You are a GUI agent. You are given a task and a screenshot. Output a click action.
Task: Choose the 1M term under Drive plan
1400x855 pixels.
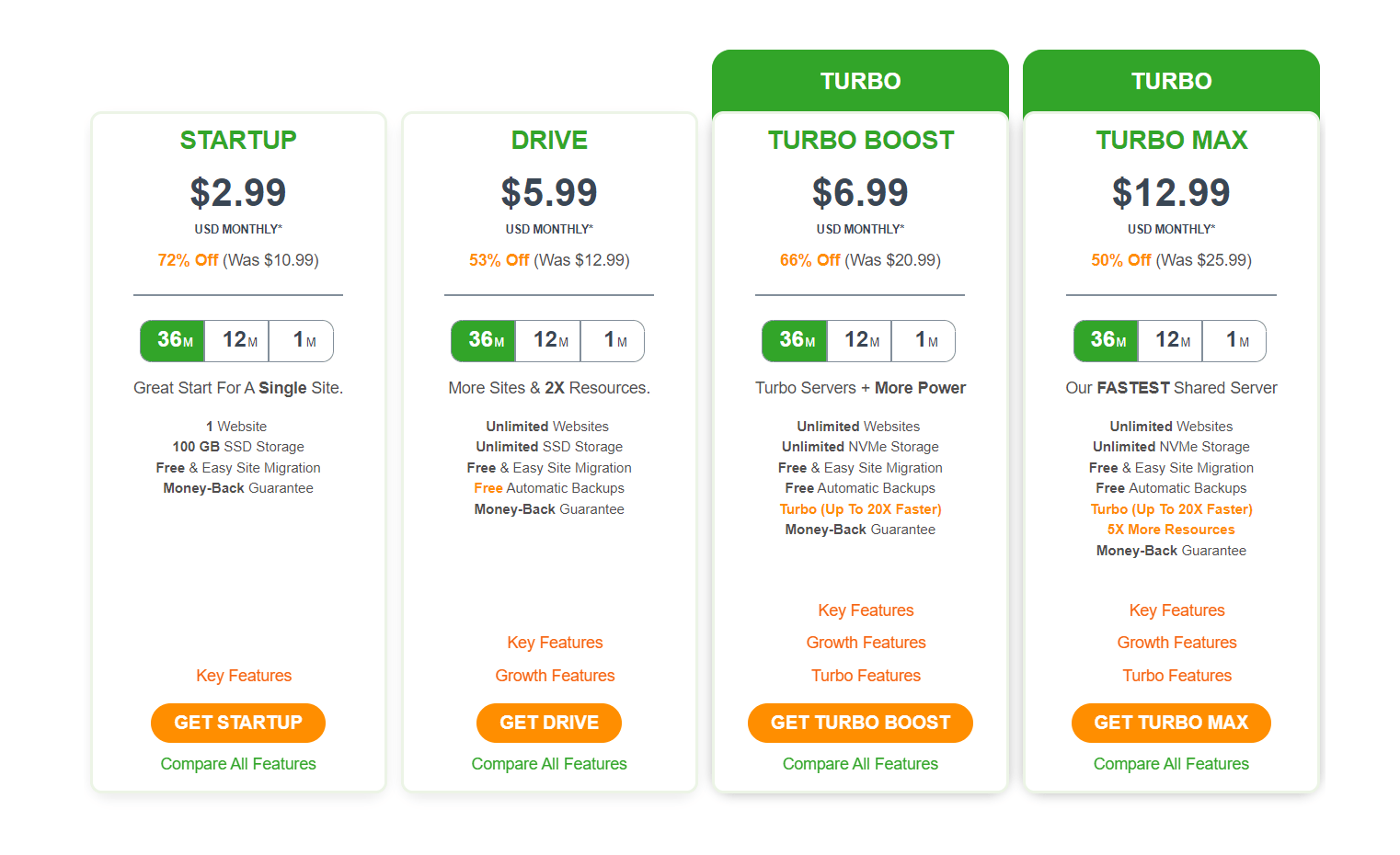pos(613,340)
